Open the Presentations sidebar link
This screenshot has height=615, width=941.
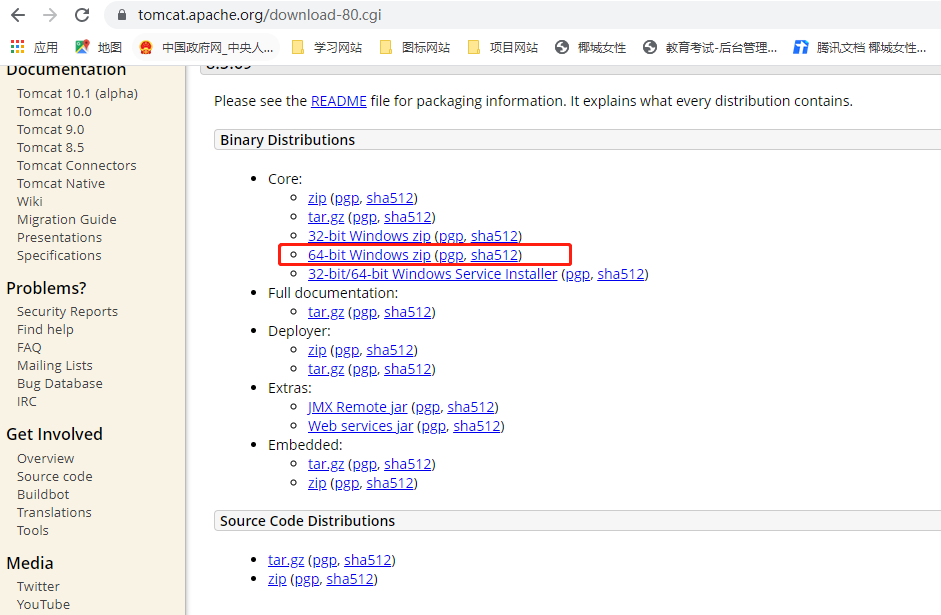59,238
